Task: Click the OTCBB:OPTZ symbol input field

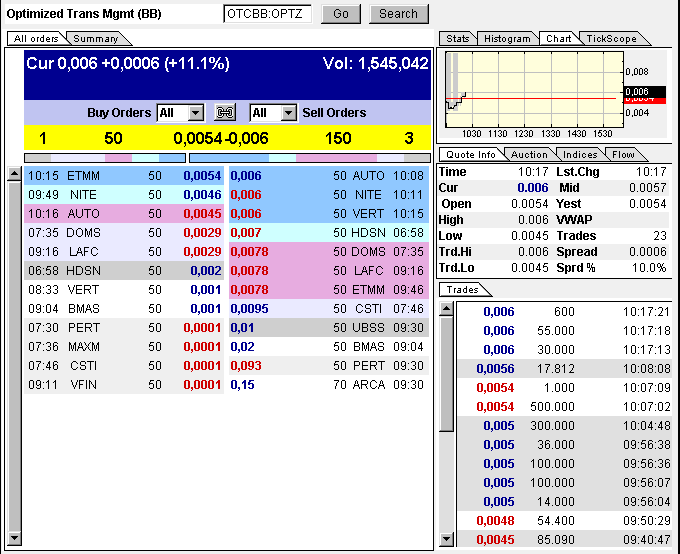Action: (x=267, y=14)
